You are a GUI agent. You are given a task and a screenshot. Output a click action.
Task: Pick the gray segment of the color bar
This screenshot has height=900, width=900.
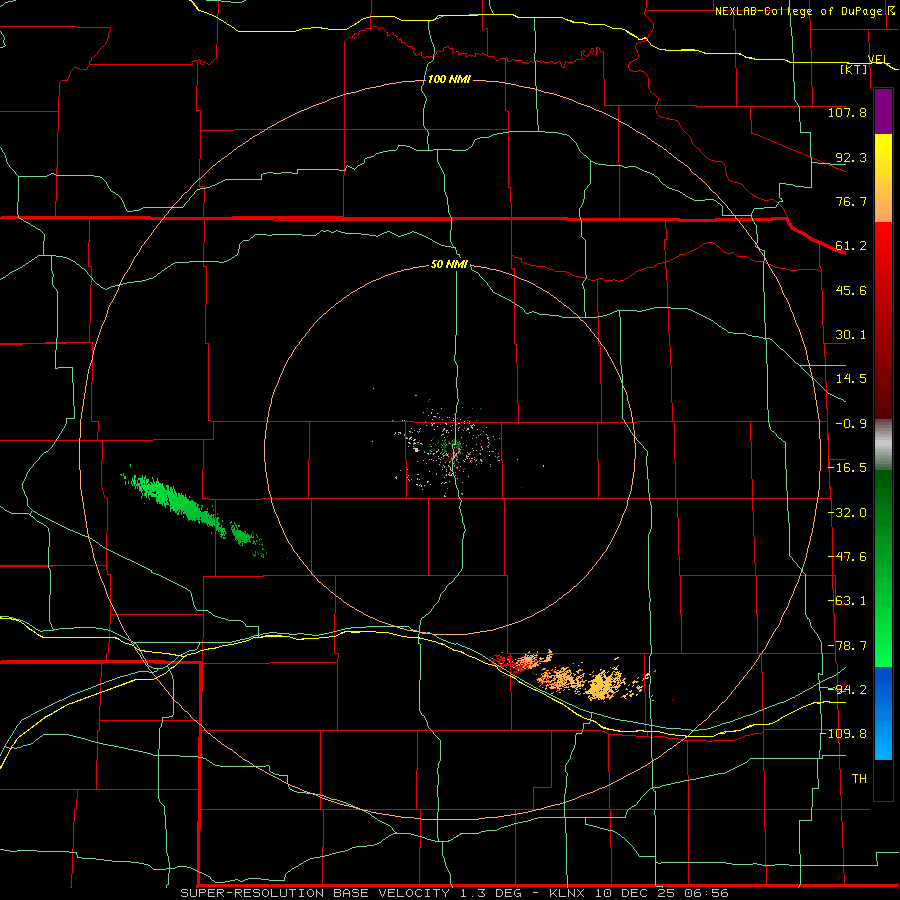click(883, 445)
